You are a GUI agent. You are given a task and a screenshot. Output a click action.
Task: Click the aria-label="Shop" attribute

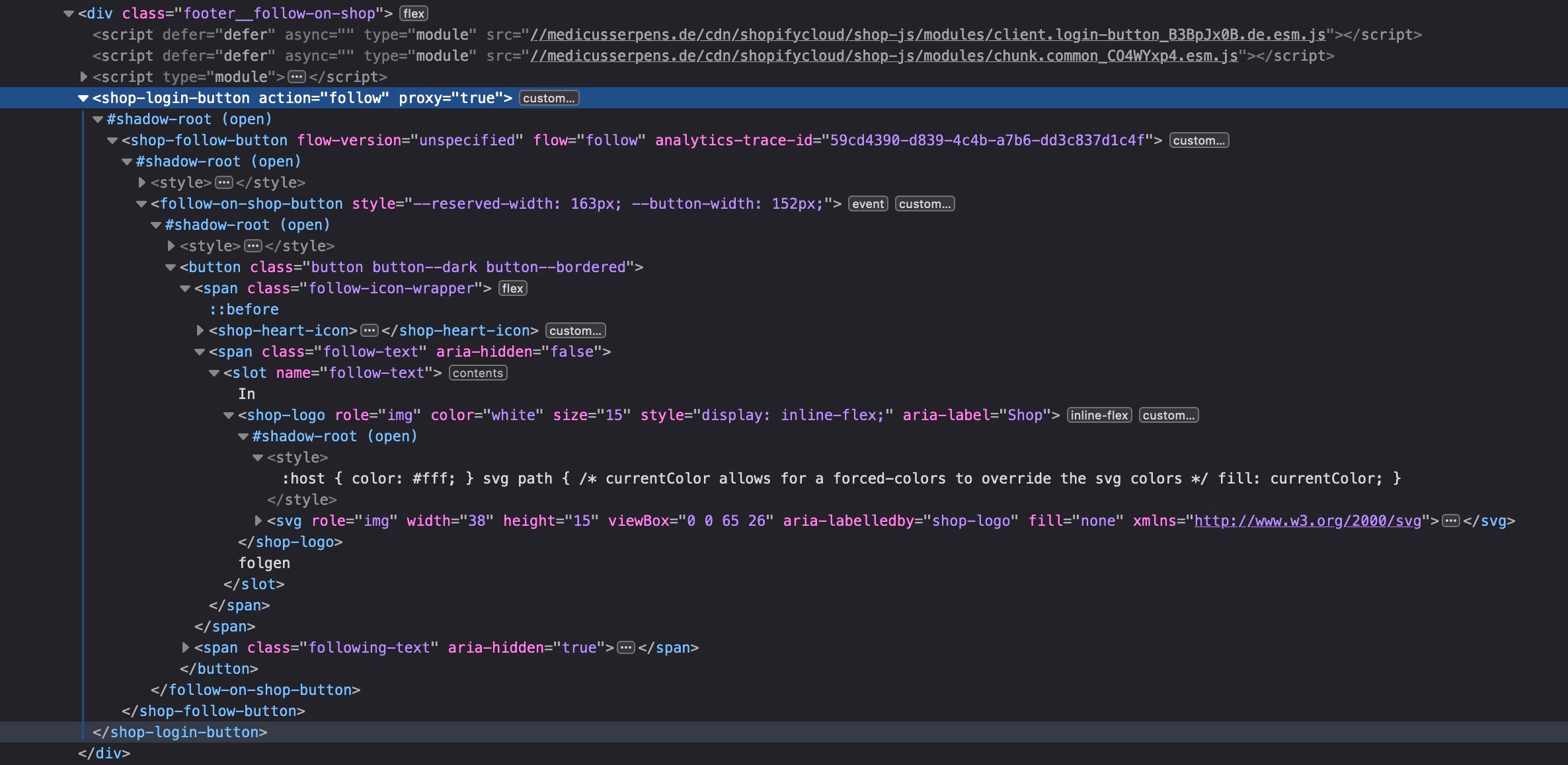click(977, 415)
